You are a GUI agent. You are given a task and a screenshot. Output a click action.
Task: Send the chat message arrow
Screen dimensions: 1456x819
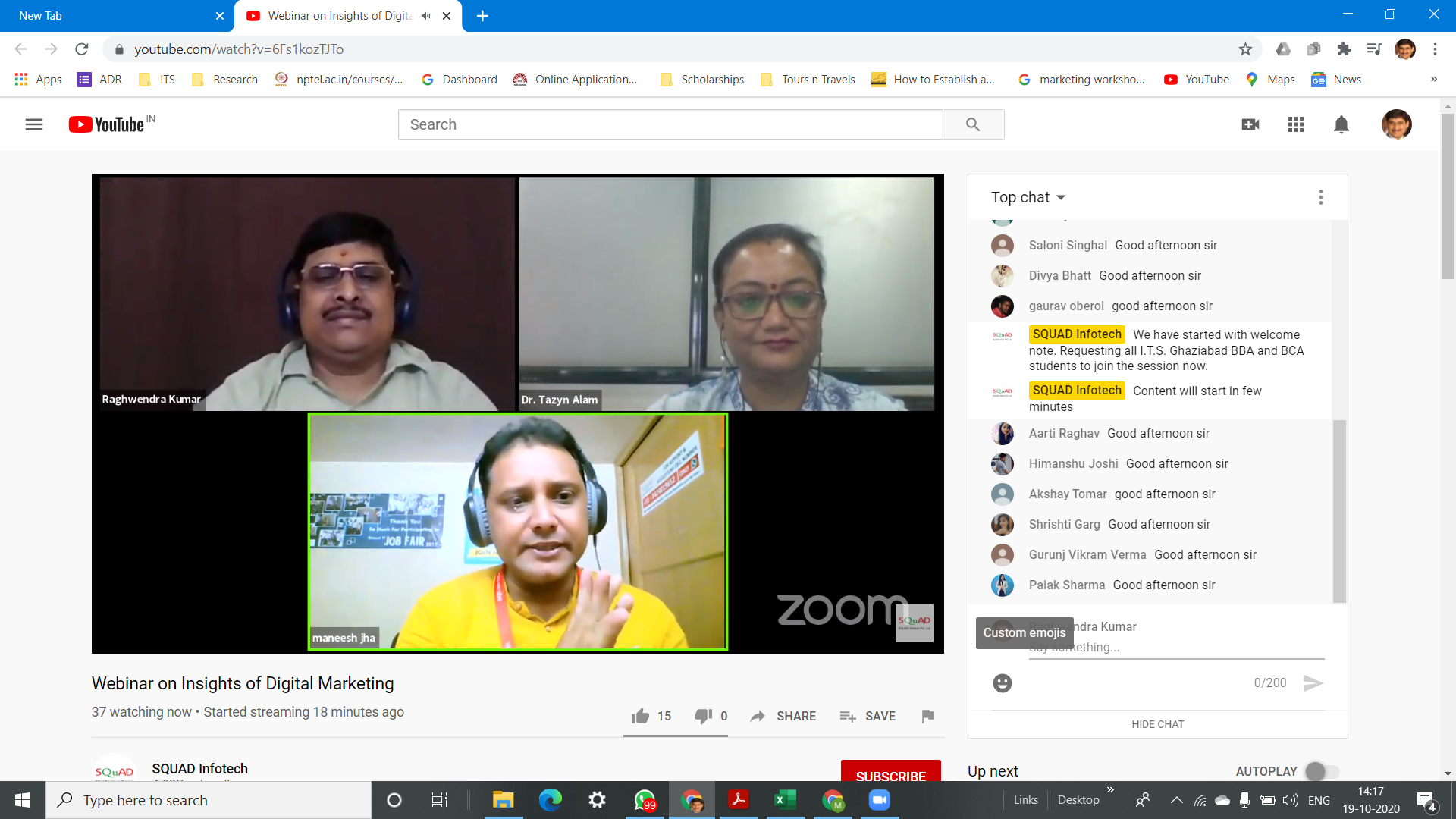coord(1313,683)
